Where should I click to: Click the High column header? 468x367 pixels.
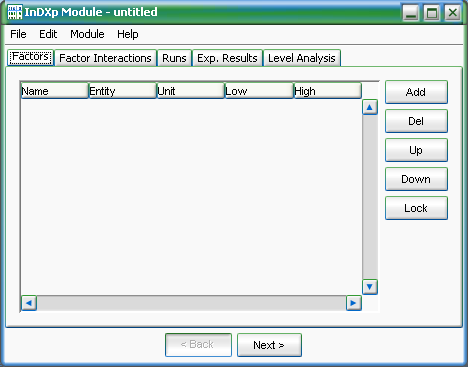coord(327,91)
